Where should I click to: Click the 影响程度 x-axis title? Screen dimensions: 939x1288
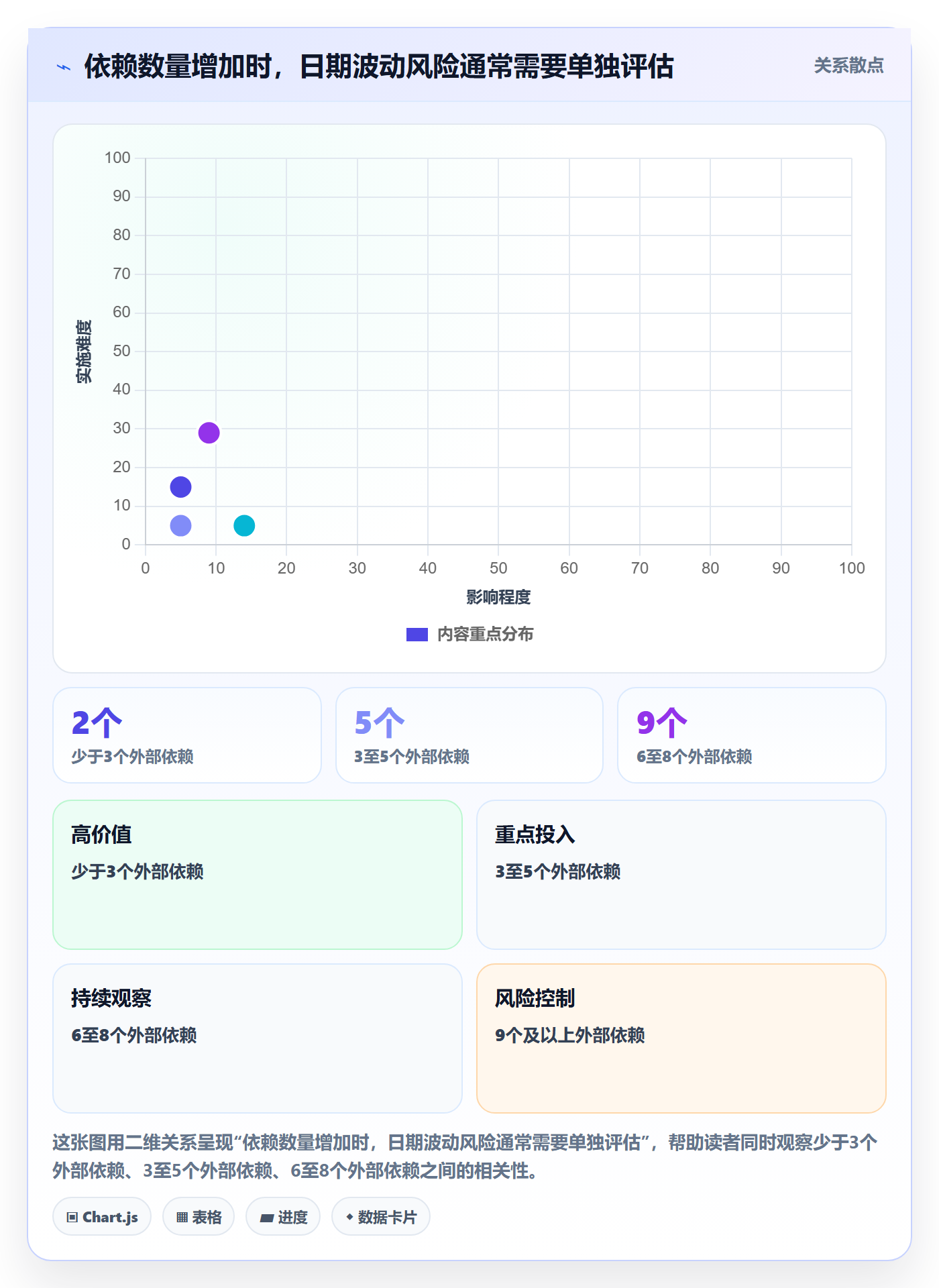click(498, 597)
